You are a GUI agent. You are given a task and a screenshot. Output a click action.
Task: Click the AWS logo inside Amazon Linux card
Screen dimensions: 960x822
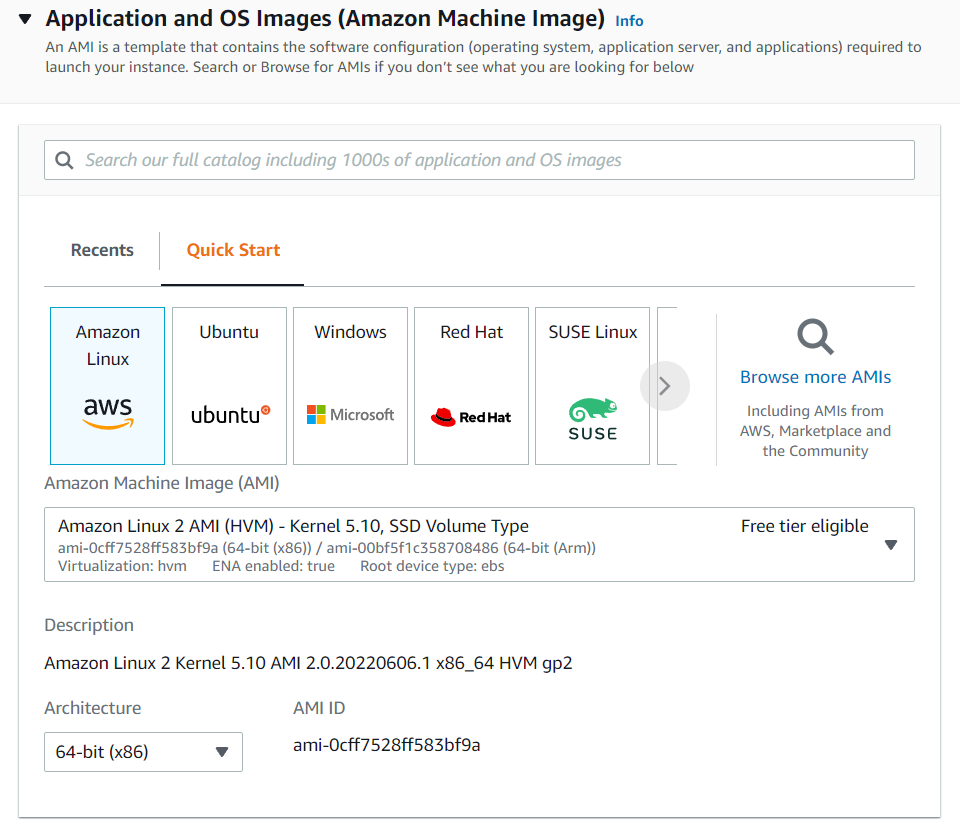pos(107,410)
